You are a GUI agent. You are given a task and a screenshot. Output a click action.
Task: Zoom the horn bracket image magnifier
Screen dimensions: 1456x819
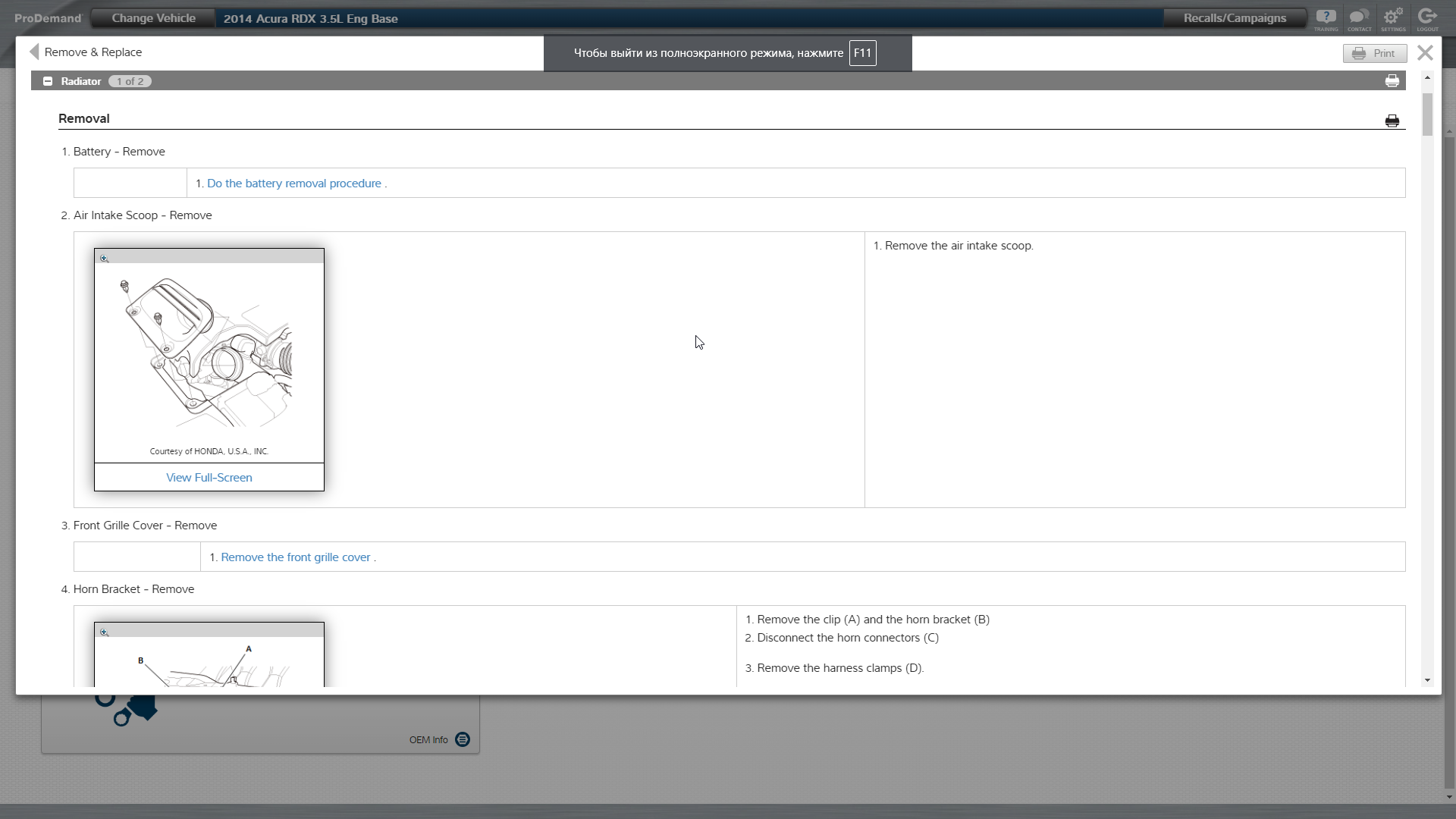[x=105, y=632]
